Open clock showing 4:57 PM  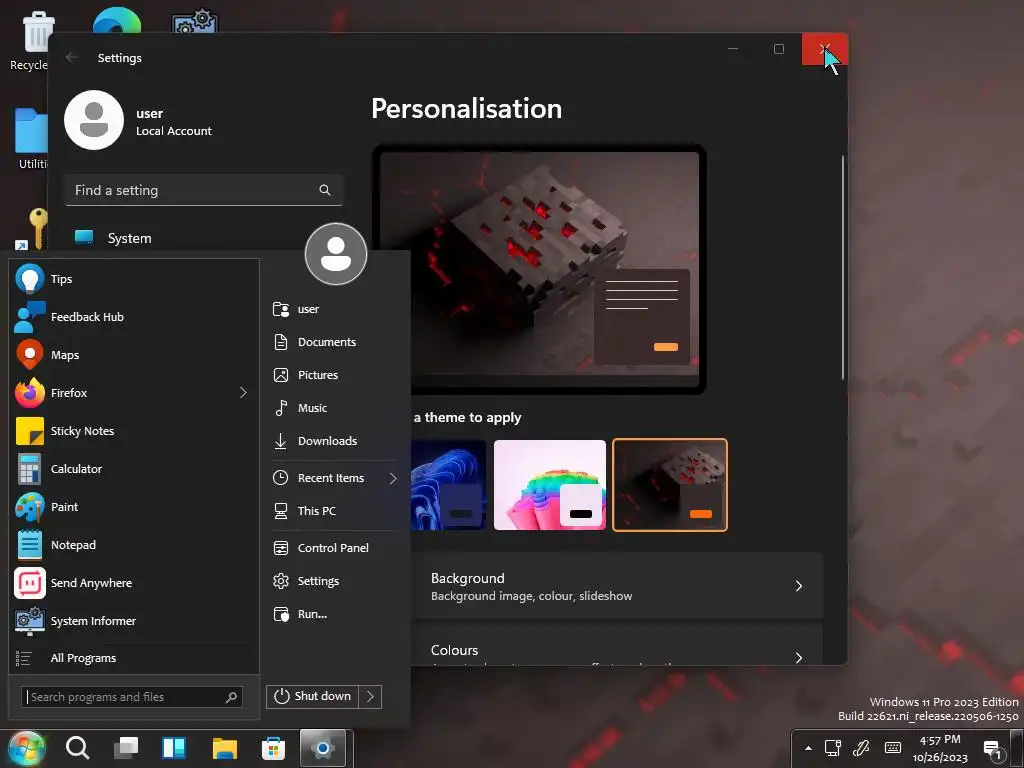coord(940,748)
